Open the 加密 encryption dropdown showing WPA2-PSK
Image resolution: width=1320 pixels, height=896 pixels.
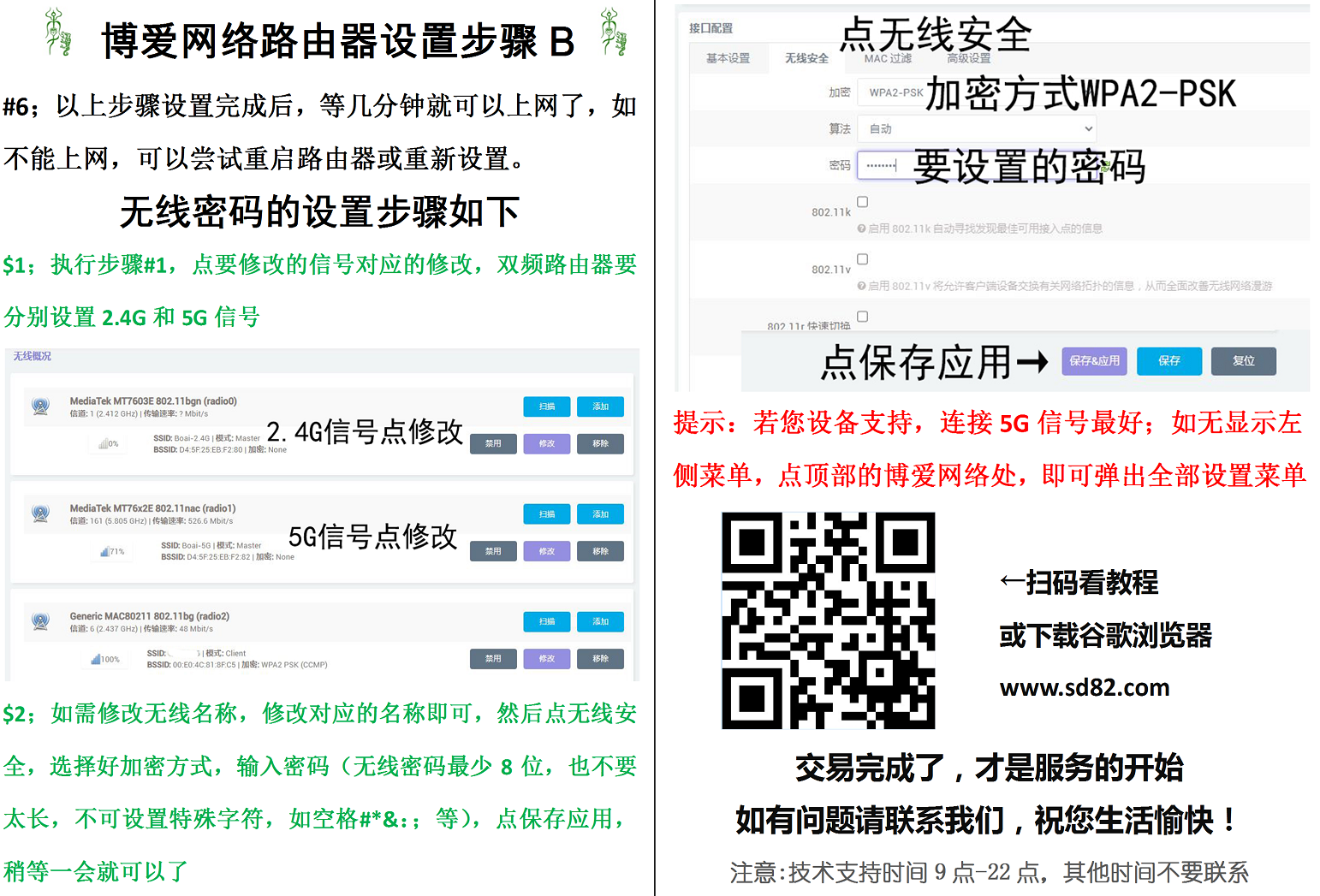[x=895, y=92]
